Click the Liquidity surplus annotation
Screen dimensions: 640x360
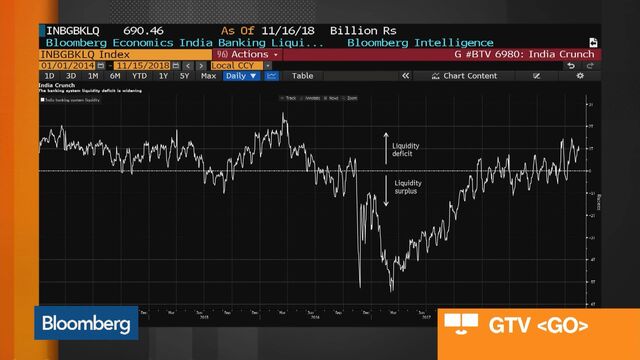pos(408,187)
